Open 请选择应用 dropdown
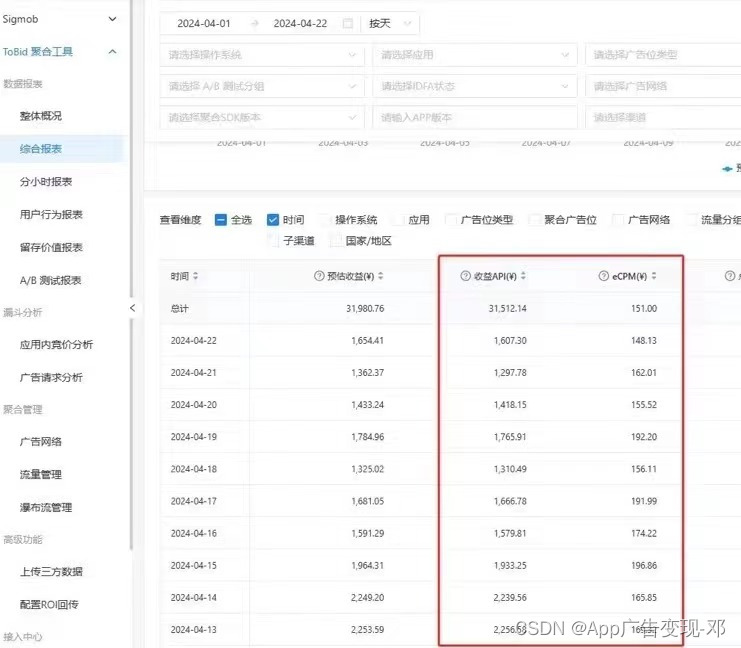 point(474,55)
